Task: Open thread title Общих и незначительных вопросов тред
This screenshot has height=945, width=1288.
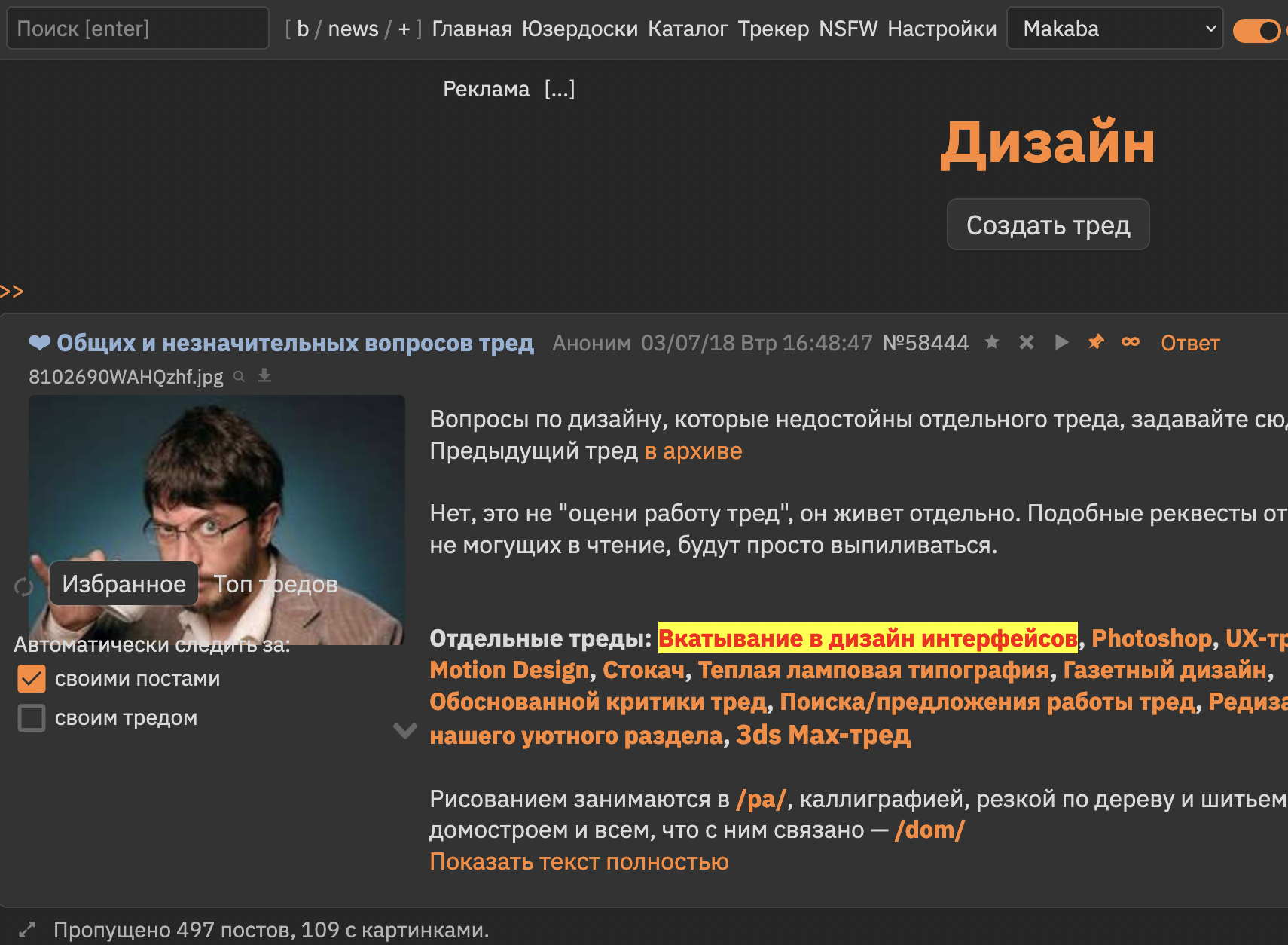Action: pyautogui.click(x=295, y=343)
